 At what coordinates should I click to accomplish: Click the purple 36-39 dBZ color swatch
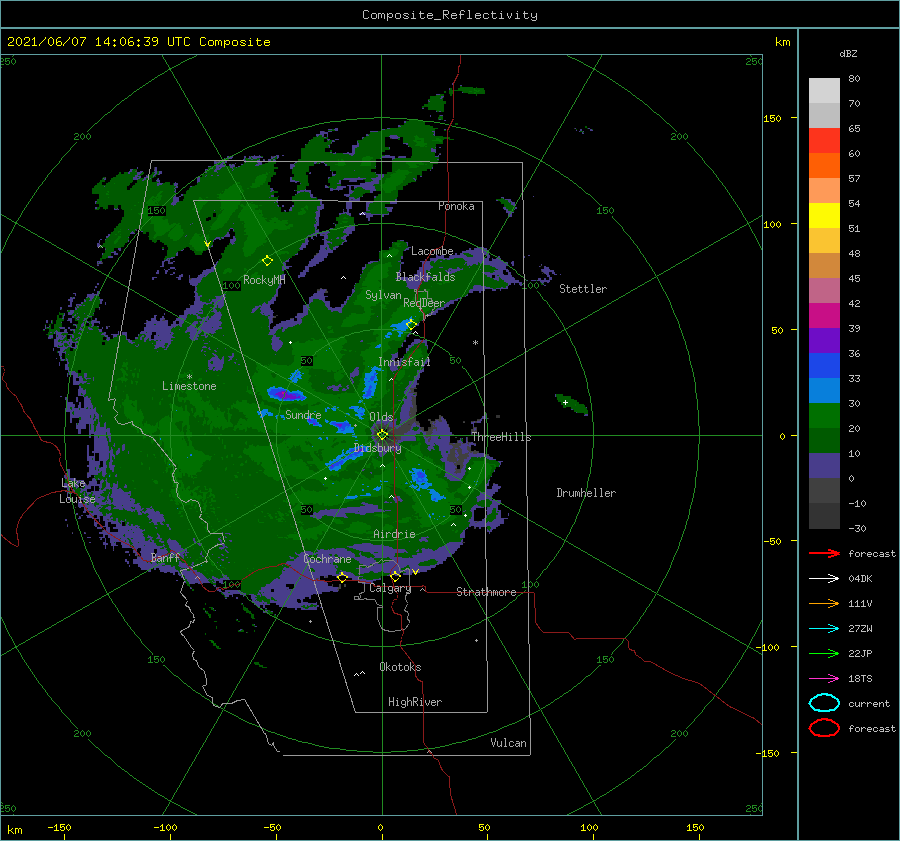click(824, 340)
